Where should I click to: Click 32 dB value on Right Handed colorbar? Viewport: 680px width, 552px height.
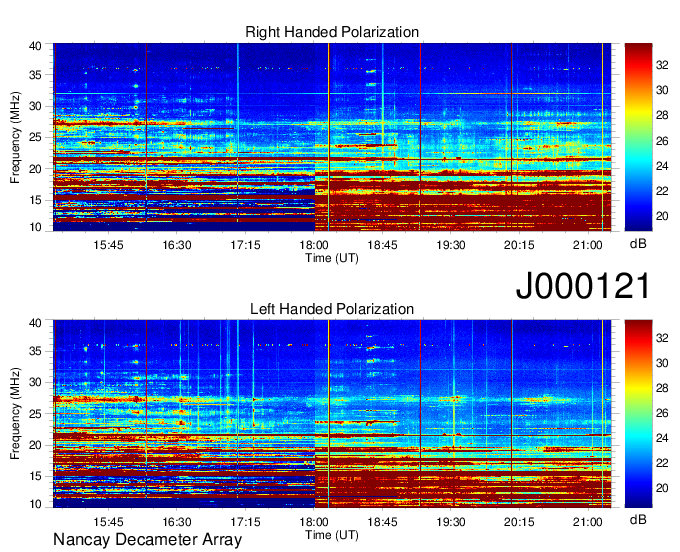click(662, 65)
